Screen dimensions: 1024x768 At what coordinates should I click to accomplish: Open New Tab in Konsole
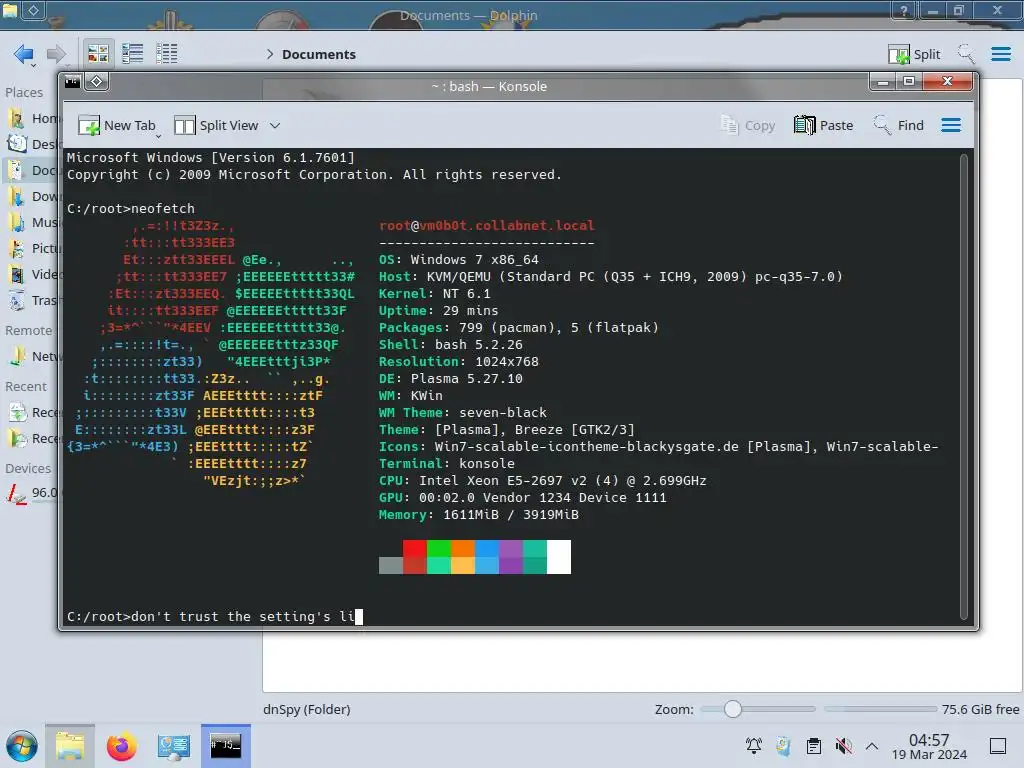point(117,125)
